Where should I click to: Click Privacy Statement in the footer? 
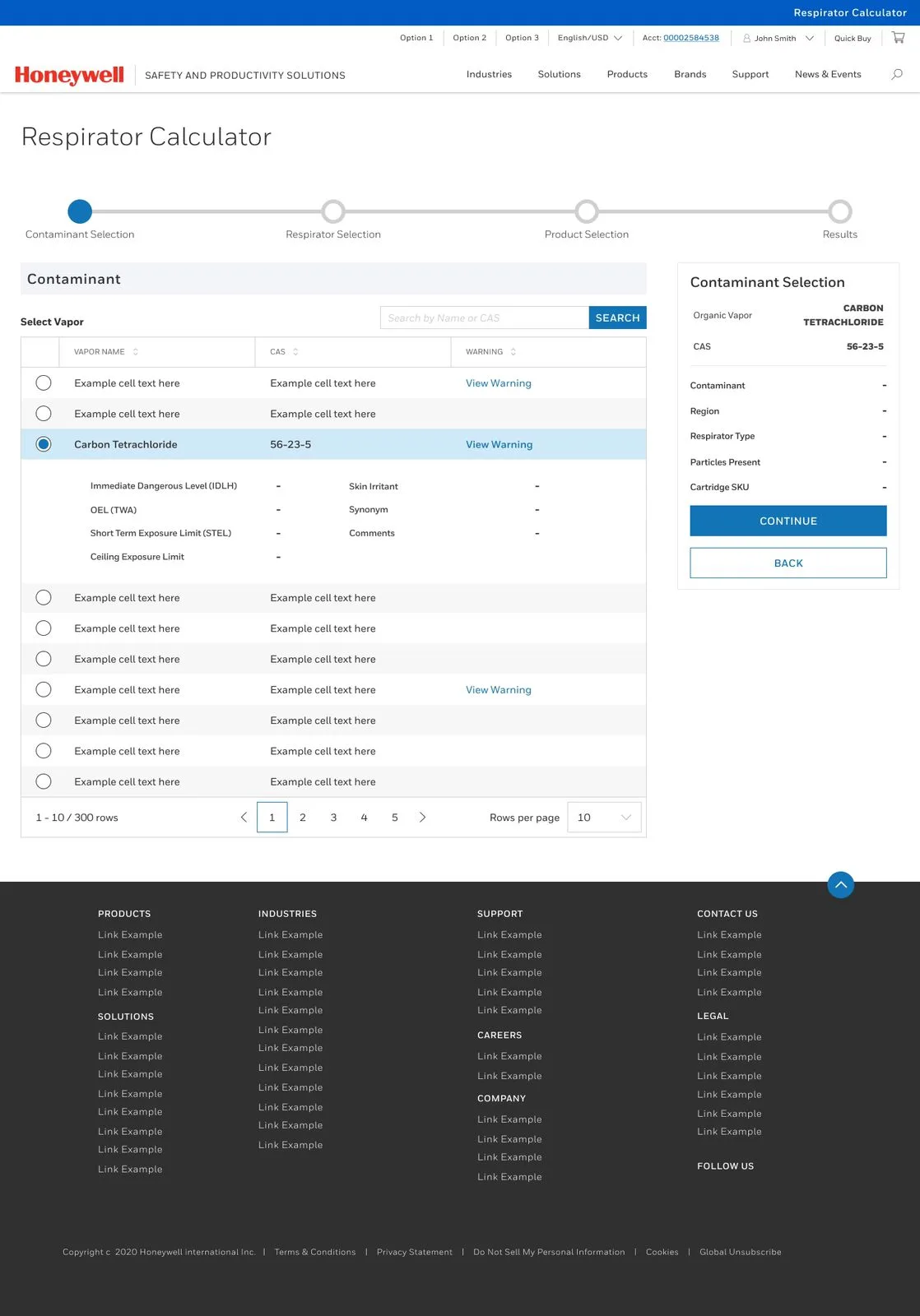click(415, 1252)
